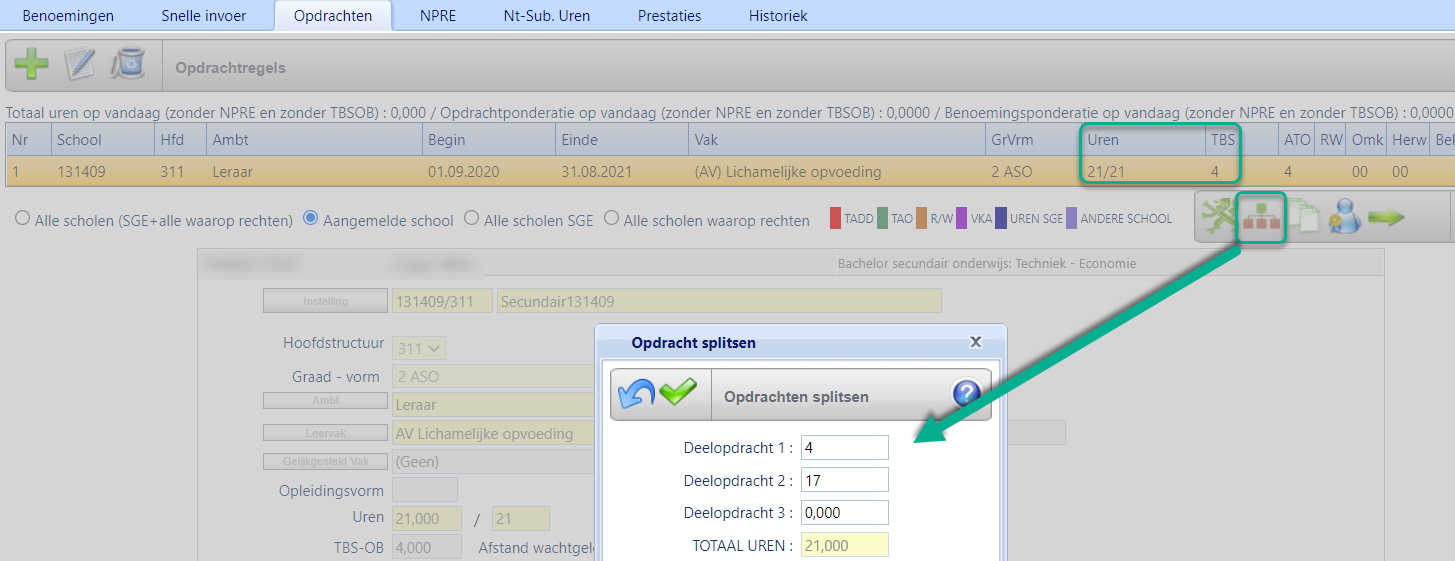
Task: Click the recycle bin delete icon
Action: (127, 66)
